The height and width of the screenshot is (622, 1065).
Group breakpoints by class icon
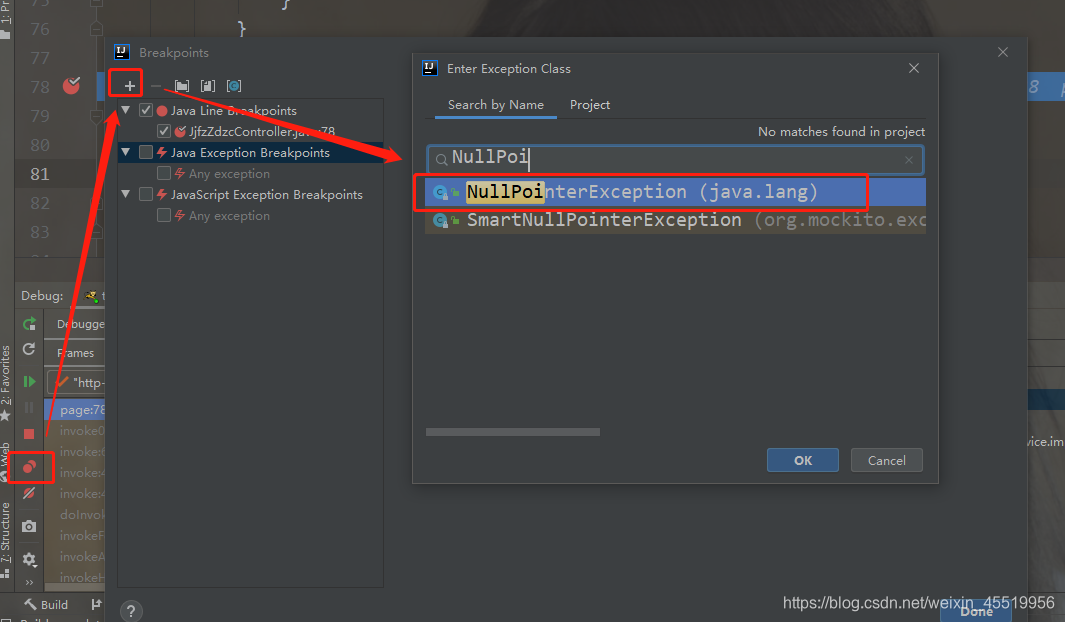tap(234, 86)
